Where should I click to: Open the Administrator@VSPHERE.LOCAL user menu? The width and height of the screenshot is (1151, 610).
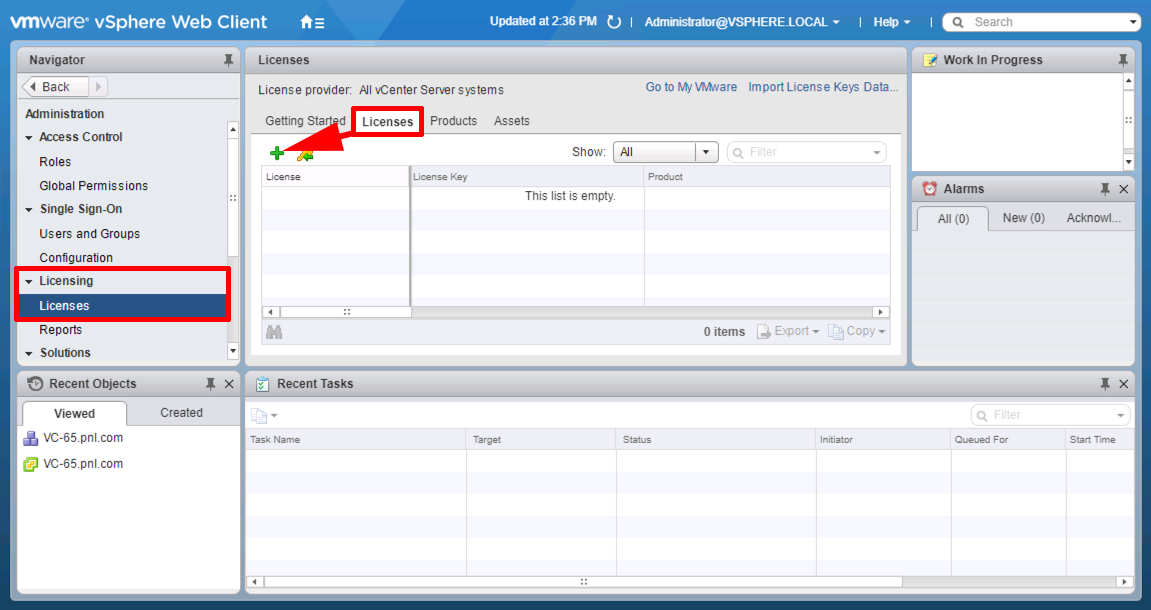pyautogui.click(x=741, y=22)
